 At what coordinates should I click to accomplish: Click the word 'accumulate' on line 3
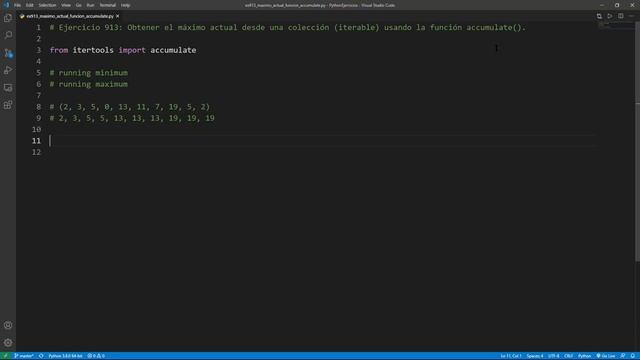(x=173, y=50)
